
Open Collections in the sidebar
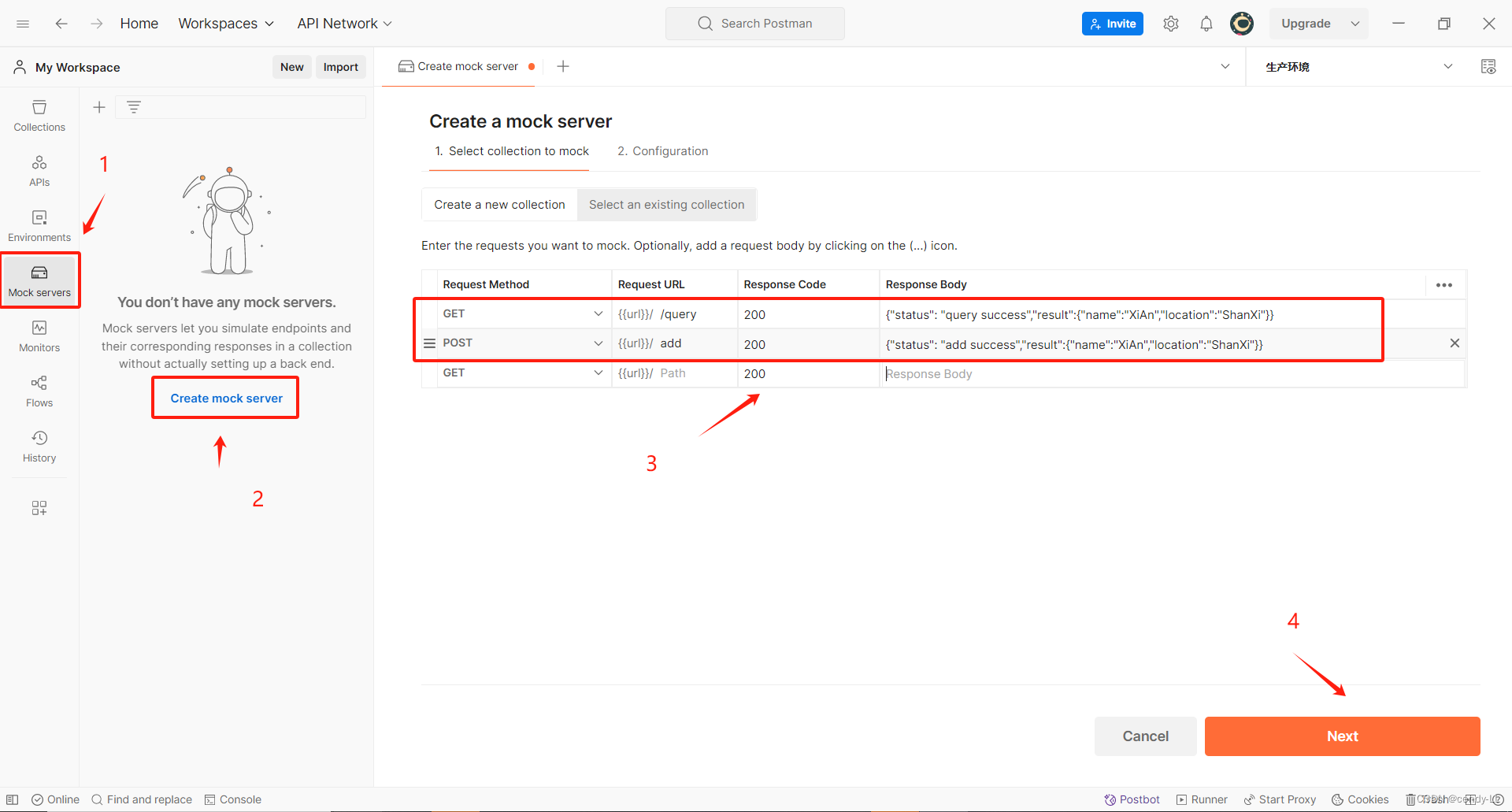coord(39,116)
